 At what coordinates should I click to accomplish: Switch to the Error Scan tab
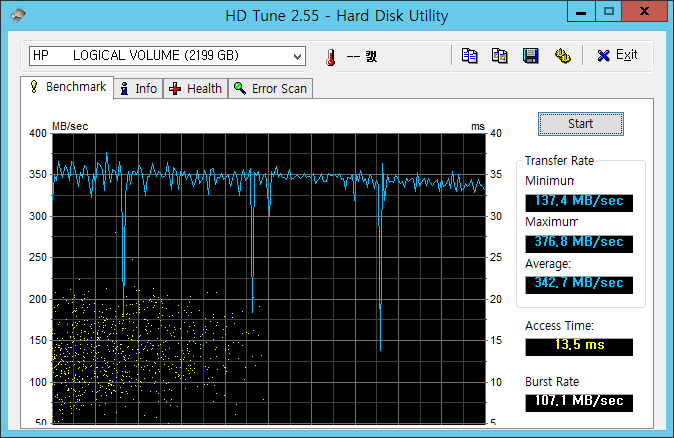(x=270, y=89)
